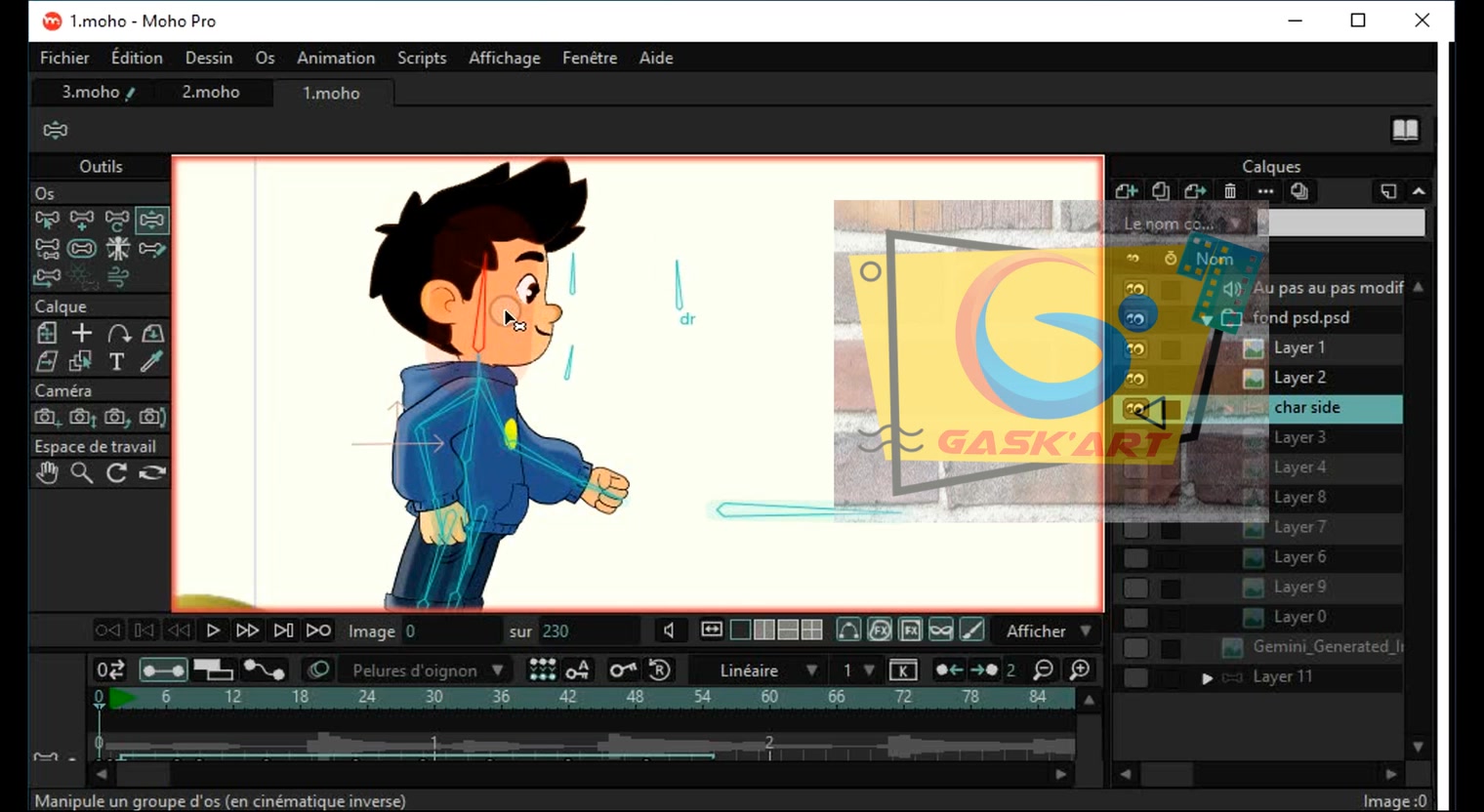1484x812 pixels.
Task: Click the total frames field showing 230
Action: coord(589,631)
